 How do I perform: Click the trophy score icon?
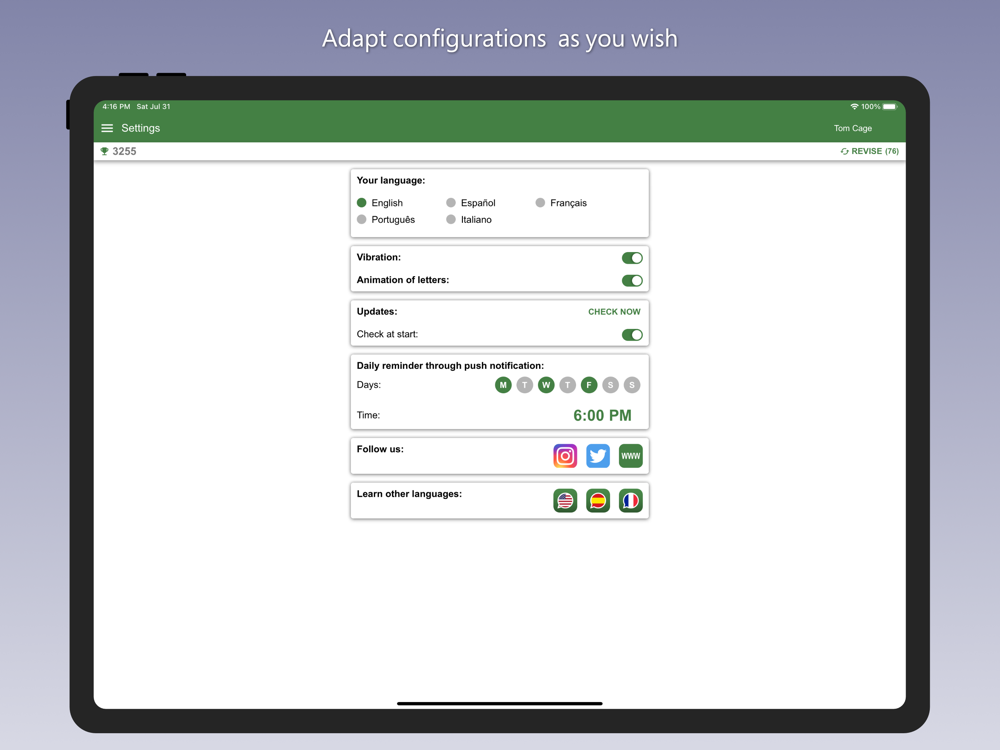(x=105, y=151)
